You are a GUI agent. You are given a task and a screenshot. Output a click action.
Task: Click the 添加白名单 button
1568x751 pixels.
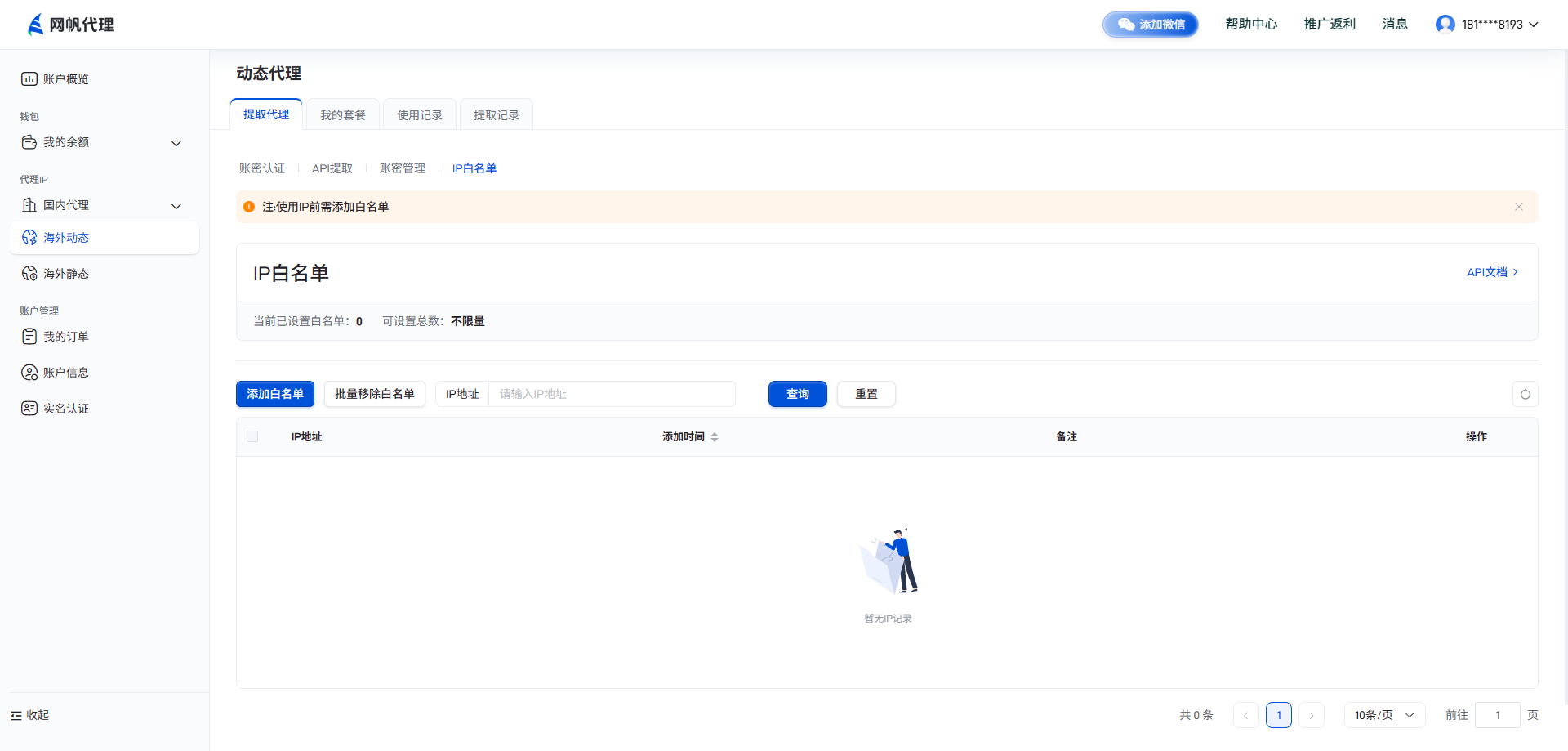(x=275, y=394)
